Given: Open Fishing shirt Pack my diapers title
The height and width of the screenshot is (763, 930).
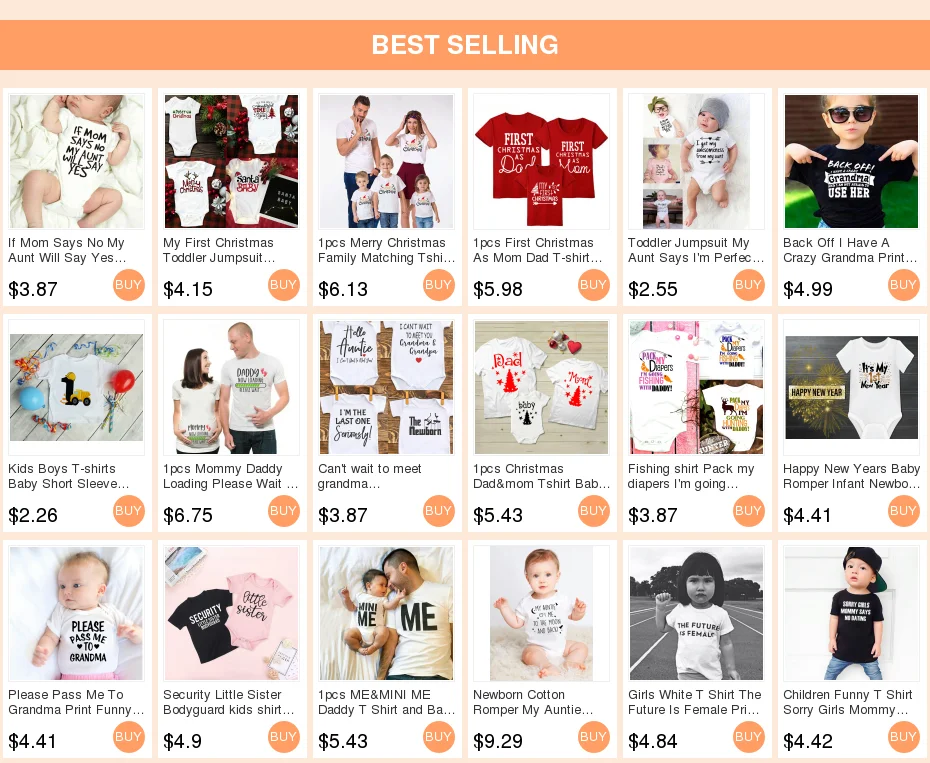Looking at the screenshot, I should click(691, 476).
